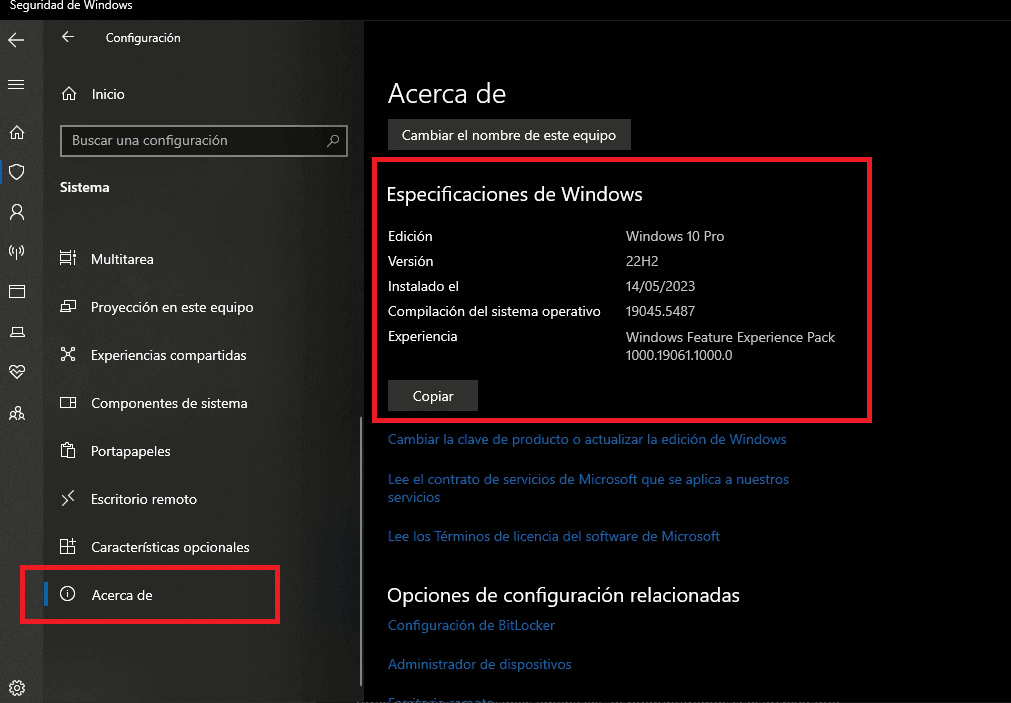Image resolution: width=1011 pixels, height=703 pixels.
Task: Open Cambiar la clave de producto link
Action: click(x=587, y=439)
